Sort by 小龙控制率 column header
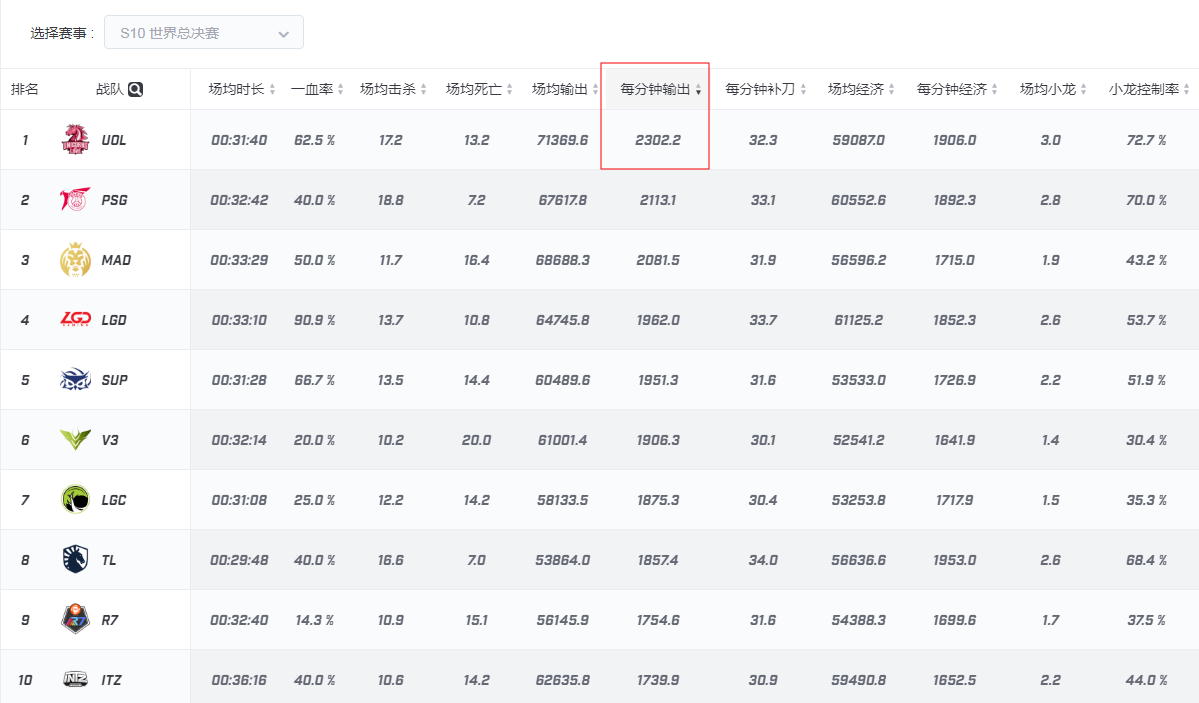This screenshot has width=1199, height=703. click(1149, 90)
